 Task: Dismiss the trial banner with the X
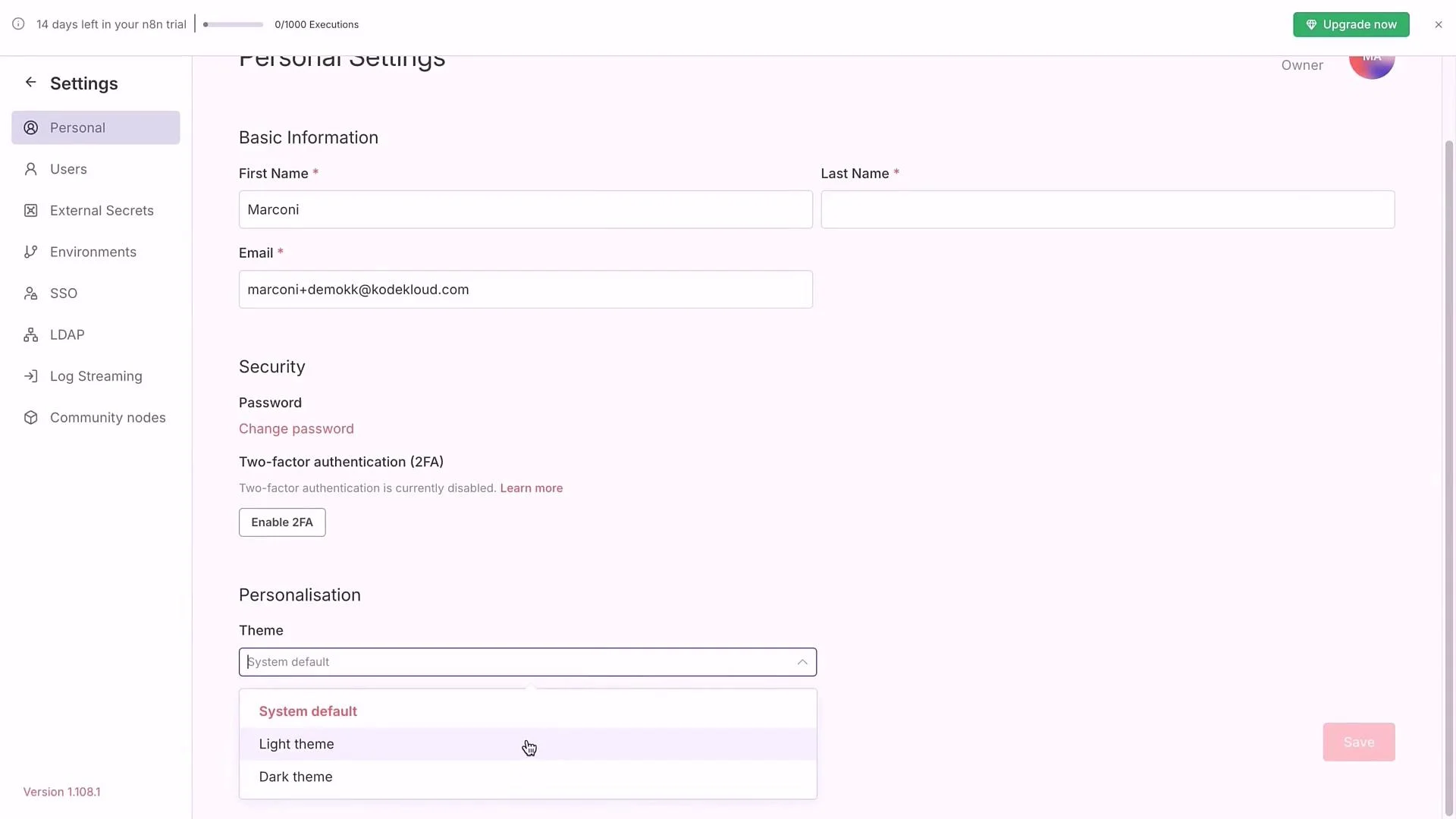click(1439, 24)
